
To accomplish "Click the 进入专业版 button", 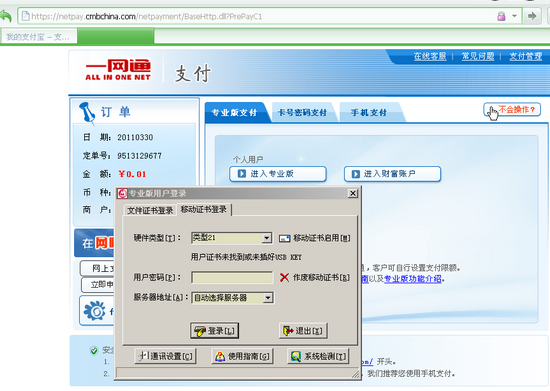I will 278,174.
